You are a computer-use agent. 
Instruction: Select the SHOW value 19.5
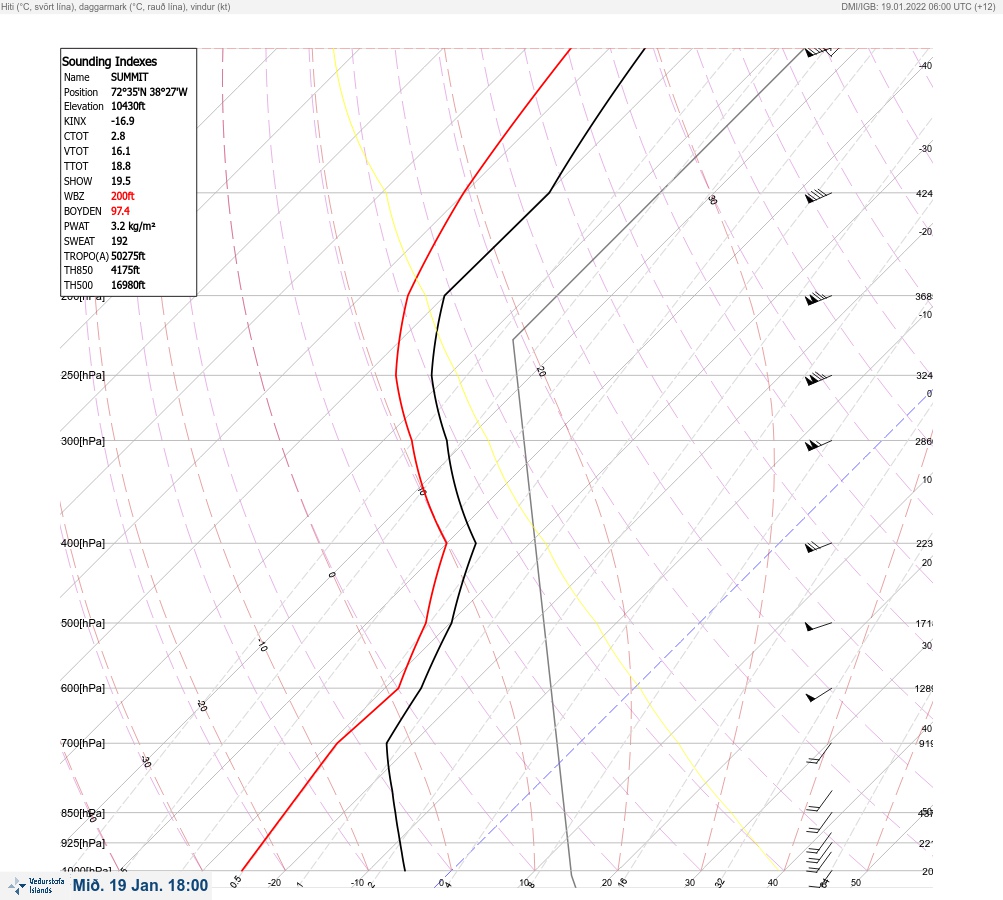point(120,181)
